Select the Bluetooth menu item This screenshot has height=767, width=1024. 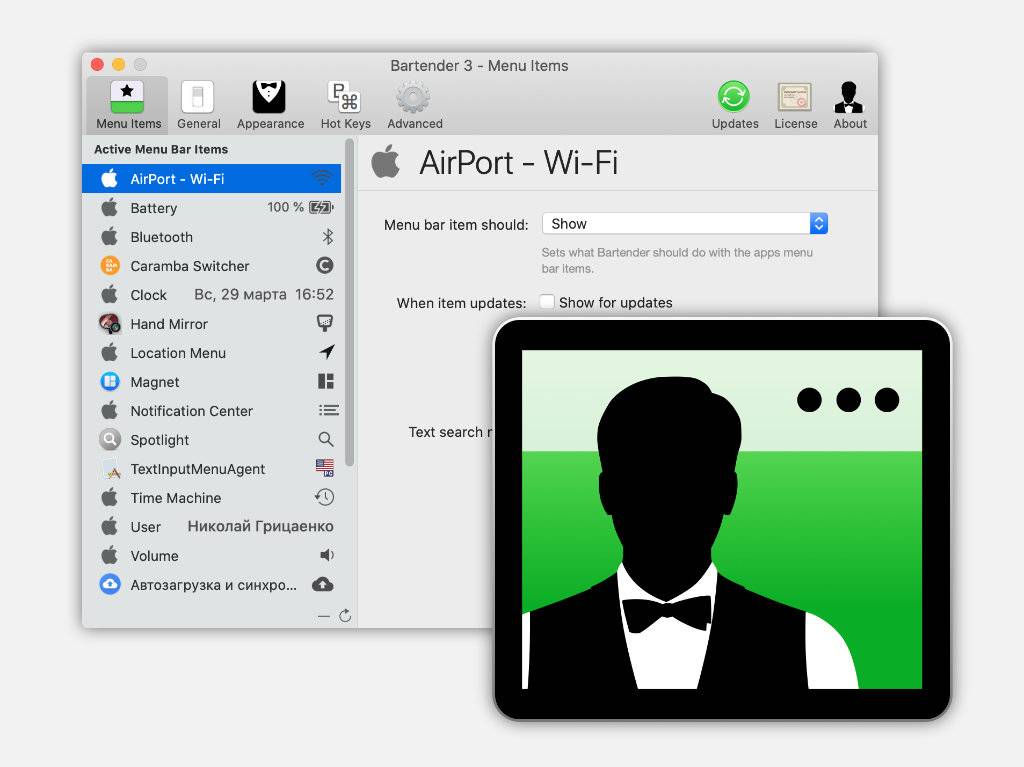coord(161,237)
